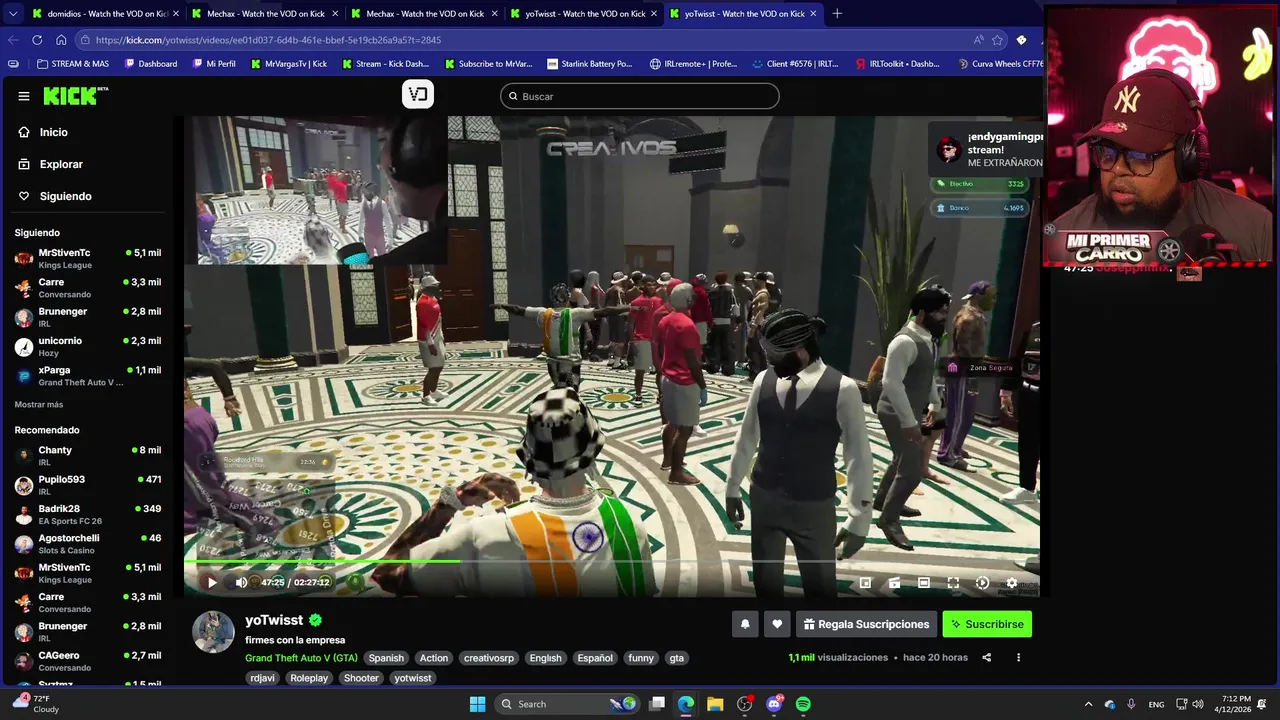This screenshot has height=720, width=1280.
Task: Open the browser tab list dropdown
Action: [x=11, y=14]
